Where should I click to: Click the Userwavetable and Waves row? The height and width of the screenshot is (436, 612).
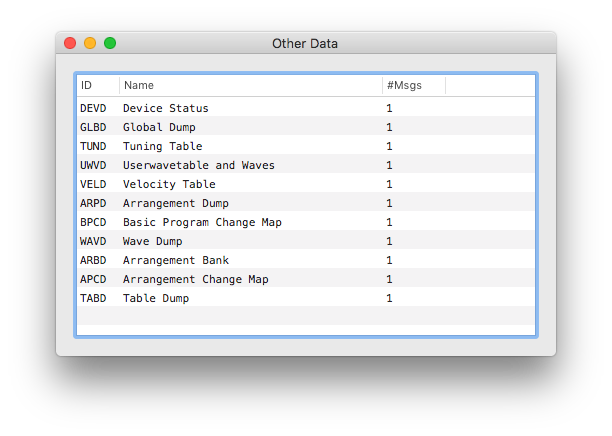tap(198, 165)
